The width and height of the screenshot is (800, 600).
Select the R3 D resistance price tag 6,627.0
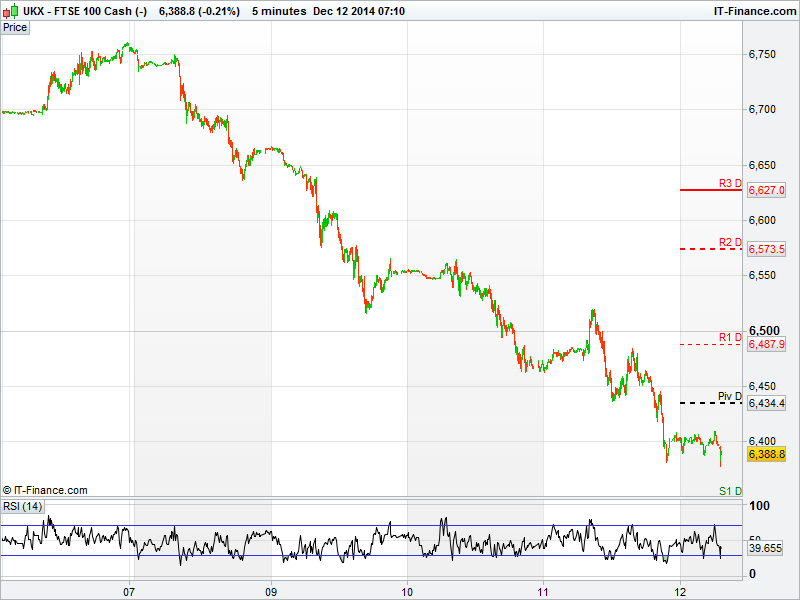pos(767,190)
